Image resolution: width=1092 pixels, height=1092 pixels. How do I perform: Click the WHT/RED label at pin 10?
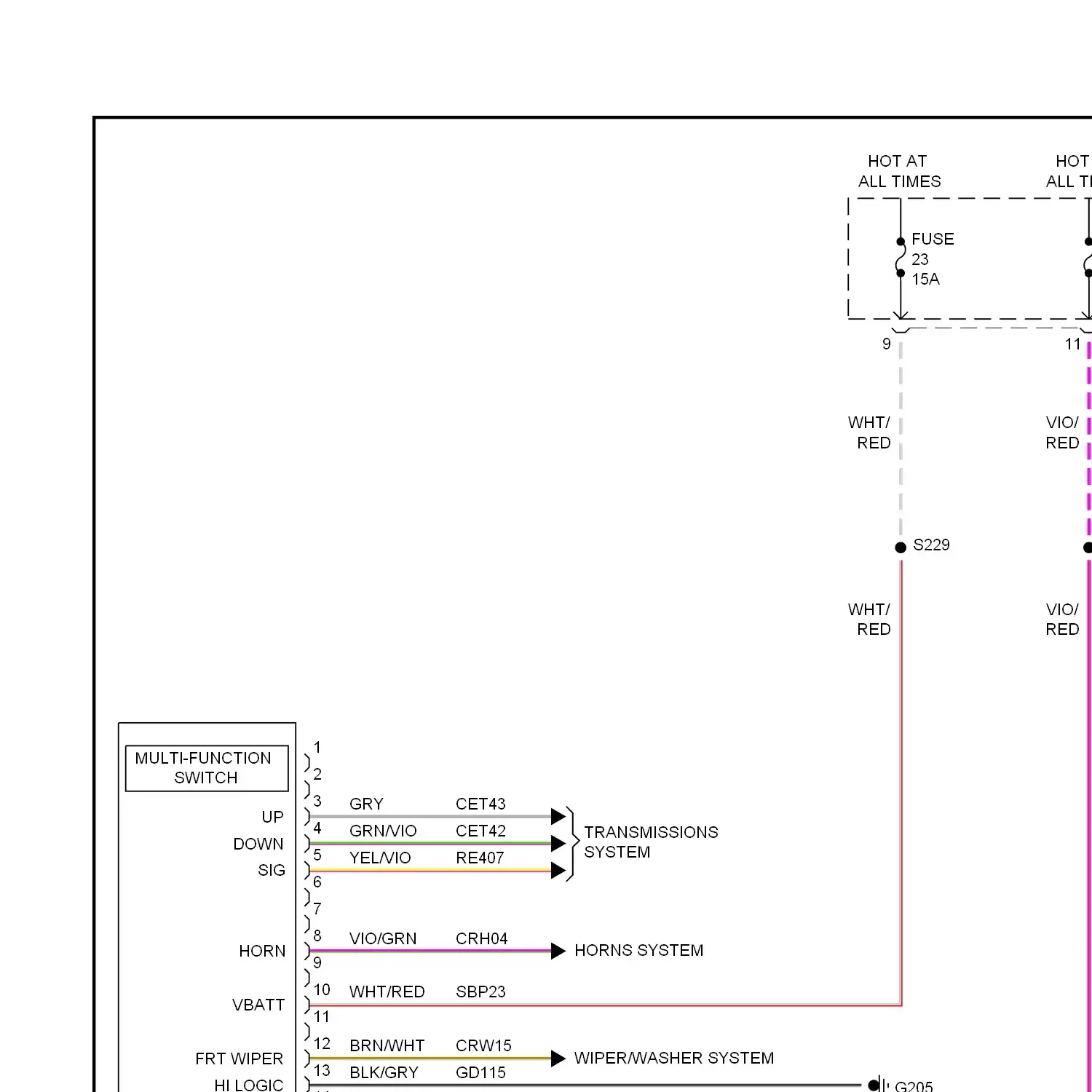coord(387,992)
